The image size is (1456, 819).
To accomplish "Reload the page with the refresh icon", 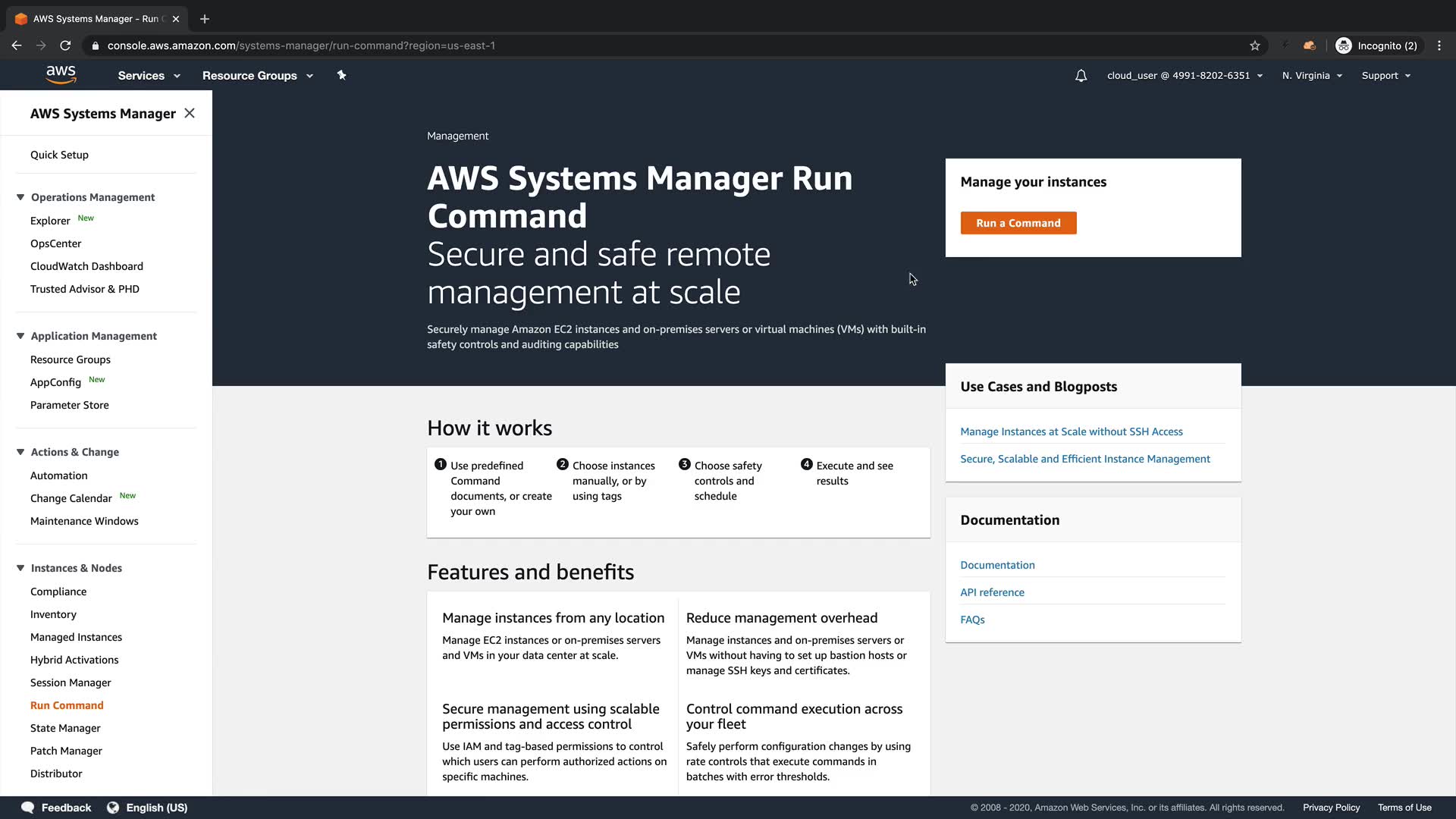I will tap(65, 45).
